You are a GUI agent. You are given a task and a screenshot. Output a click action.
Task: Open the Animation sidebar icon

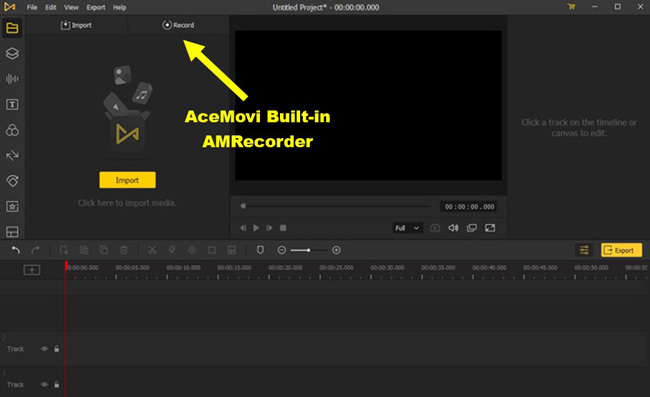pyautogui.click(x=12, y=181)
